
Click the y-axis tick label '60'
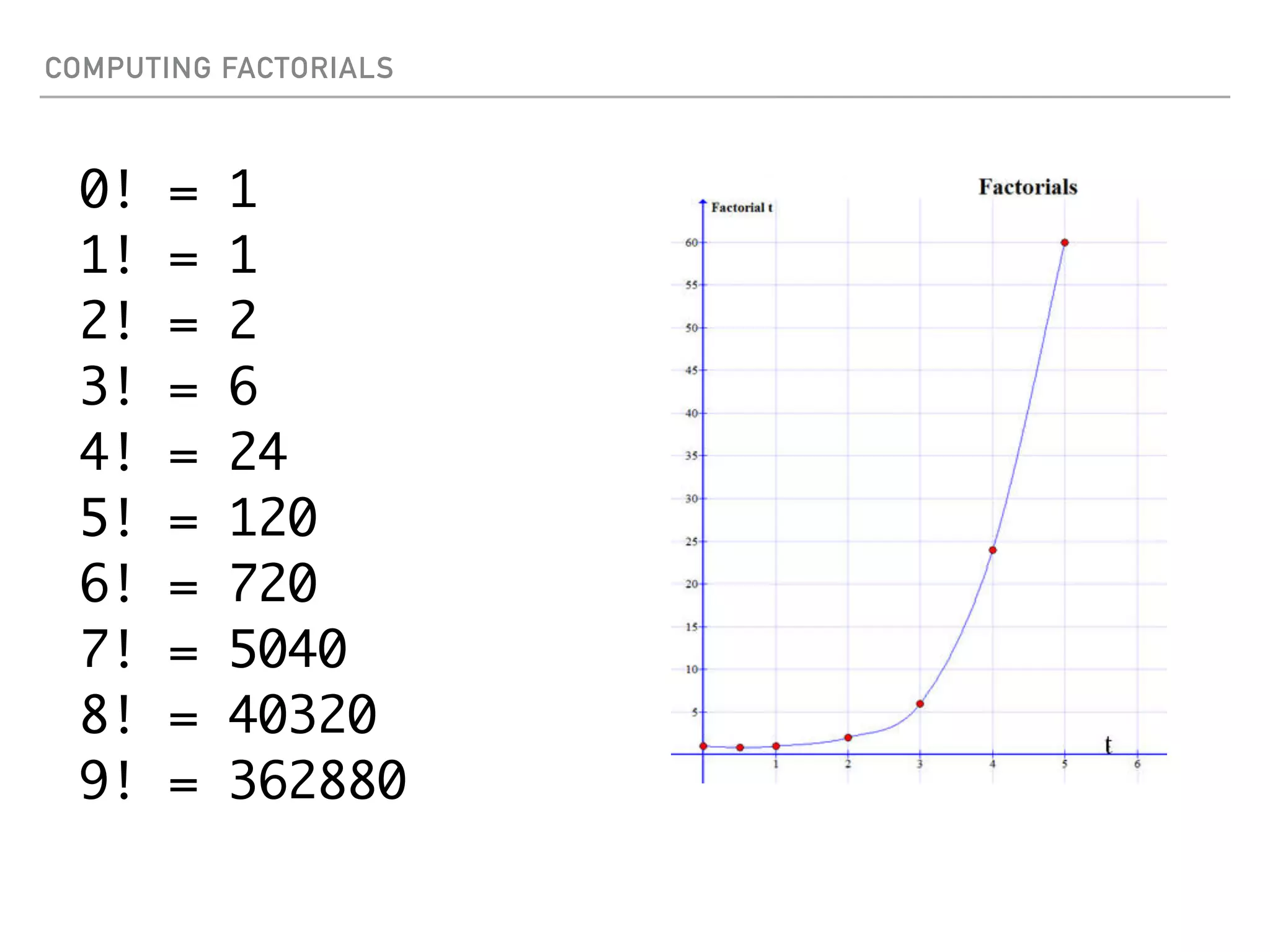coord(691,243)
